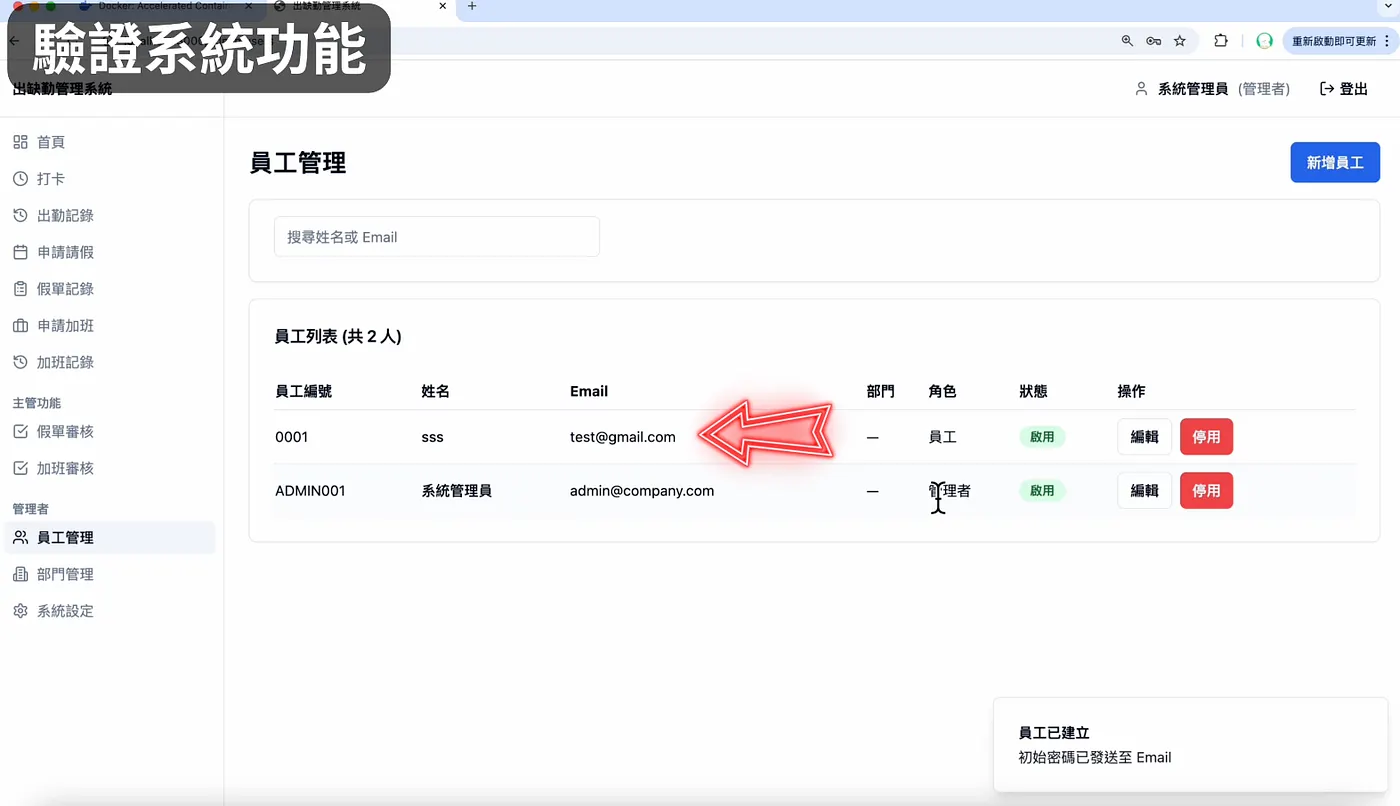Click the 申請請假 calendar icon
This screenshot has width=1400, height=806.
pos(20,252)
